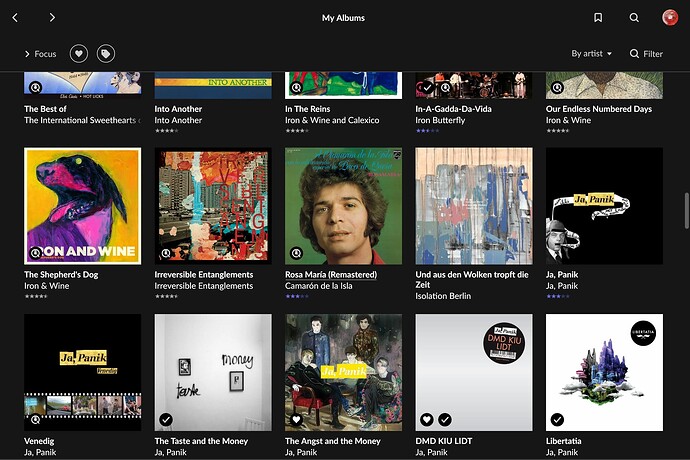Open artist Iron Butterfly
690x460 pixels.
(440, 120)
